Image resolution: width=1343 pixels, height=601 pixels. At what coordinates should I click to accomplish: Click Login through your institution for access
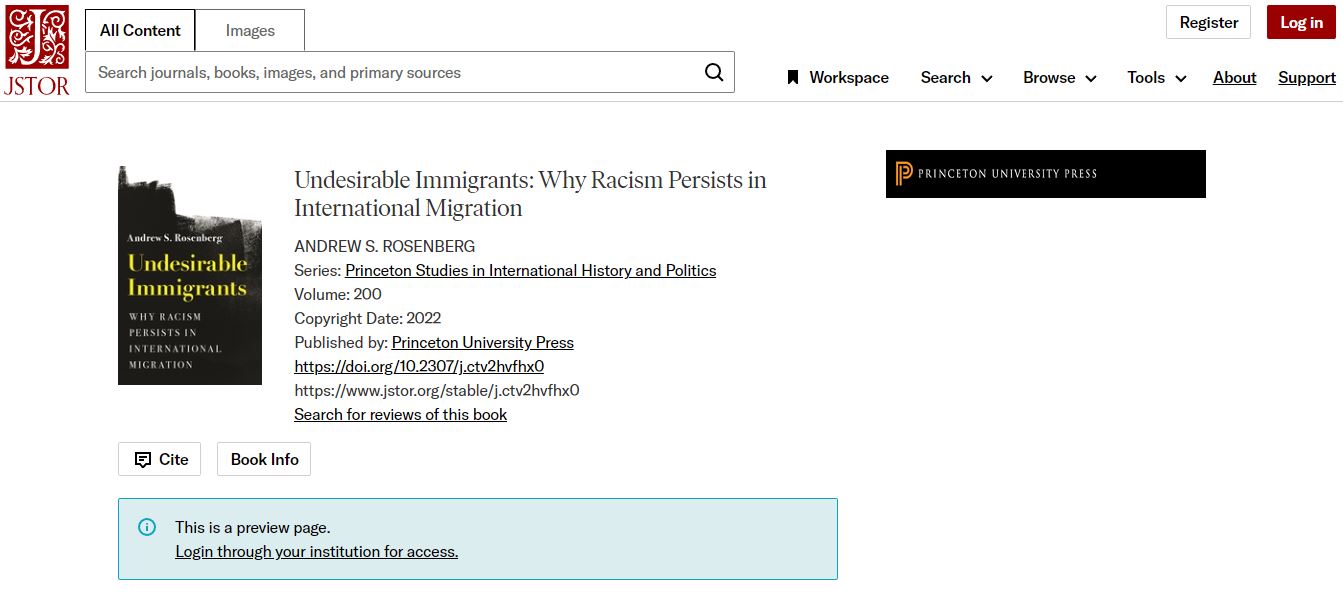click(x=317, y=551)
